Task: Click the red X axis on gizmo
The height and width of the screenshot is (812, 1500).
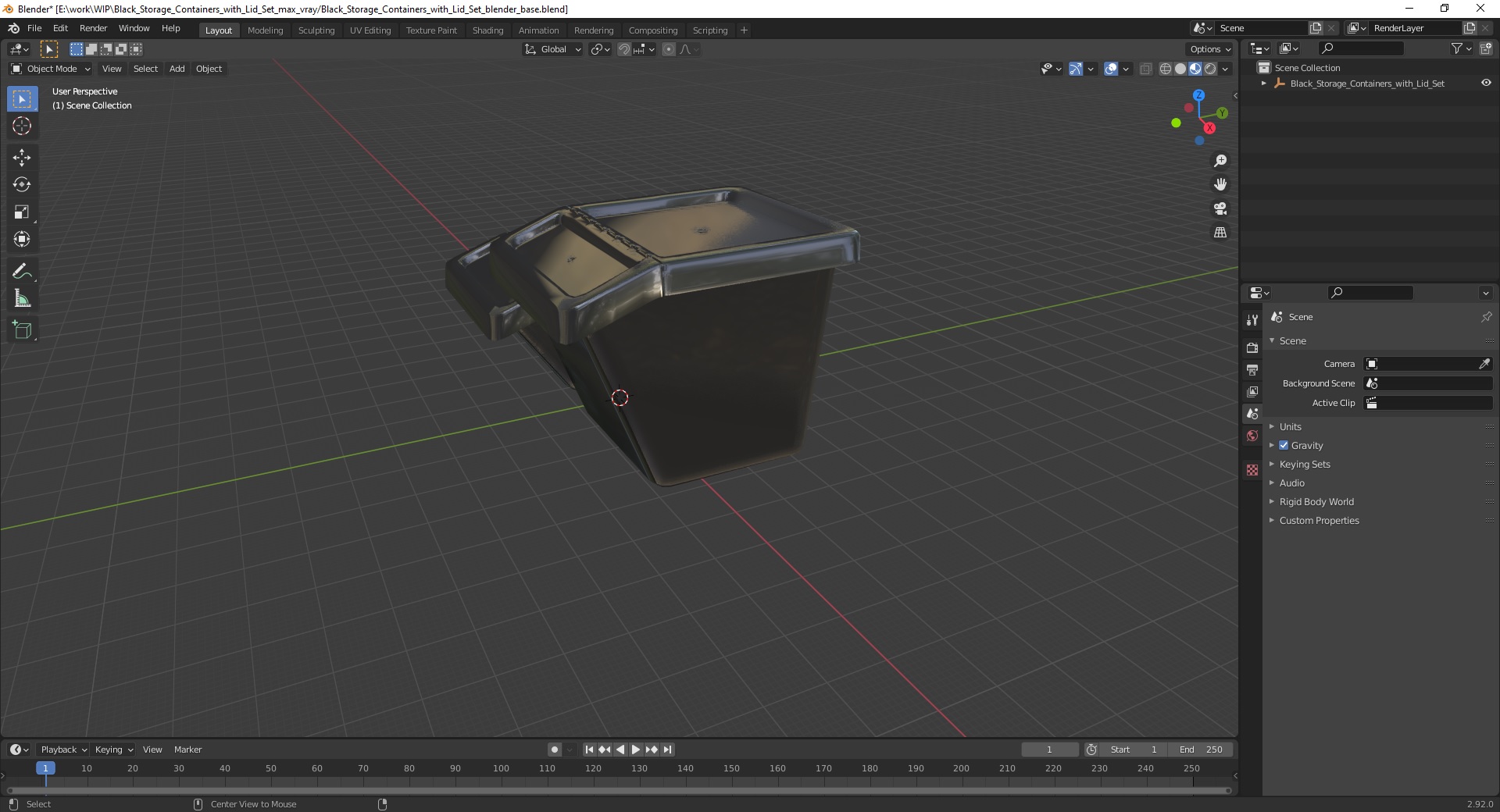Action: pos(1209,128)
